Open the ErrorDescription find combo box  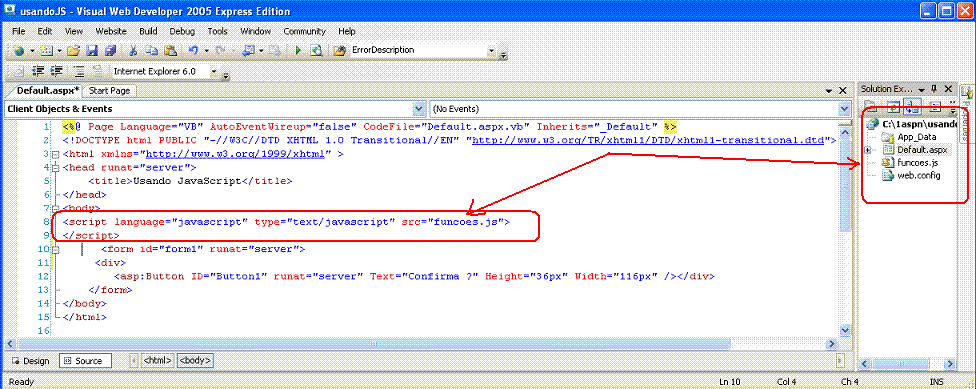(492, 50)
